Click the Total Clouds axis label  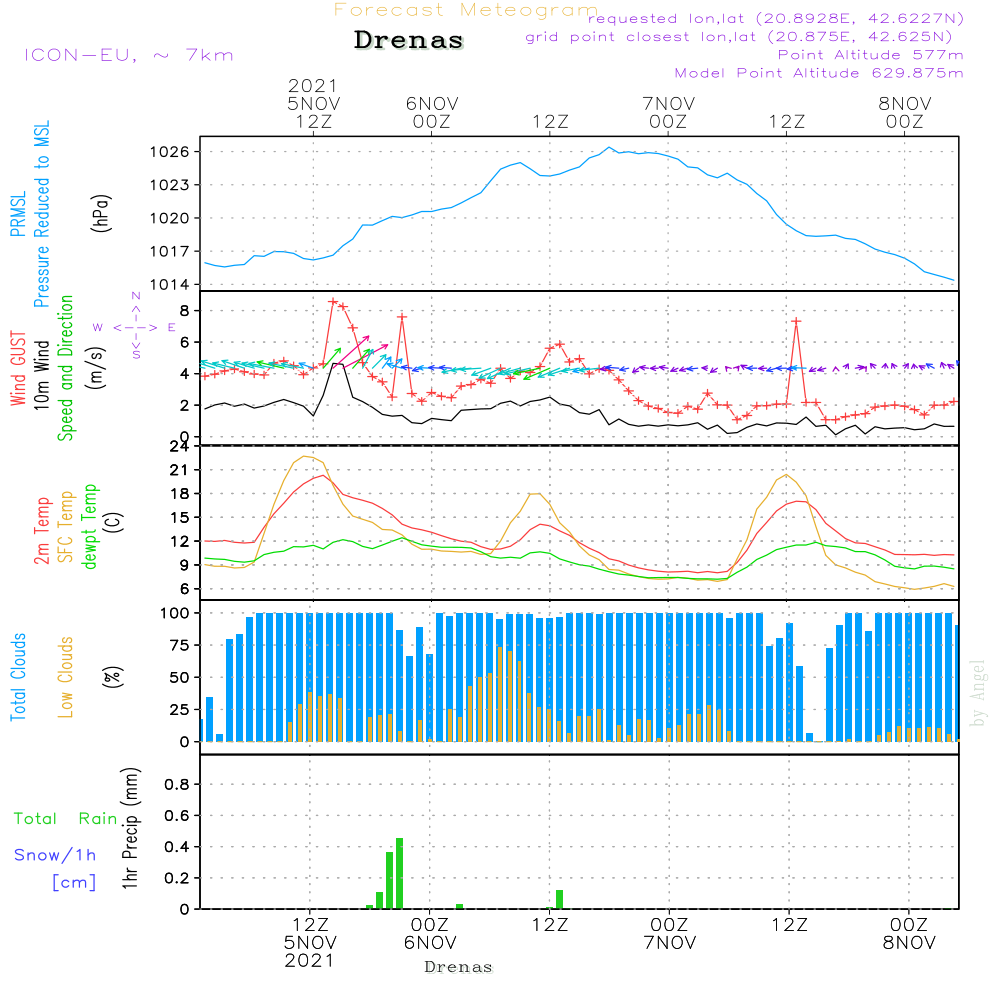click(x=19, y=677)
